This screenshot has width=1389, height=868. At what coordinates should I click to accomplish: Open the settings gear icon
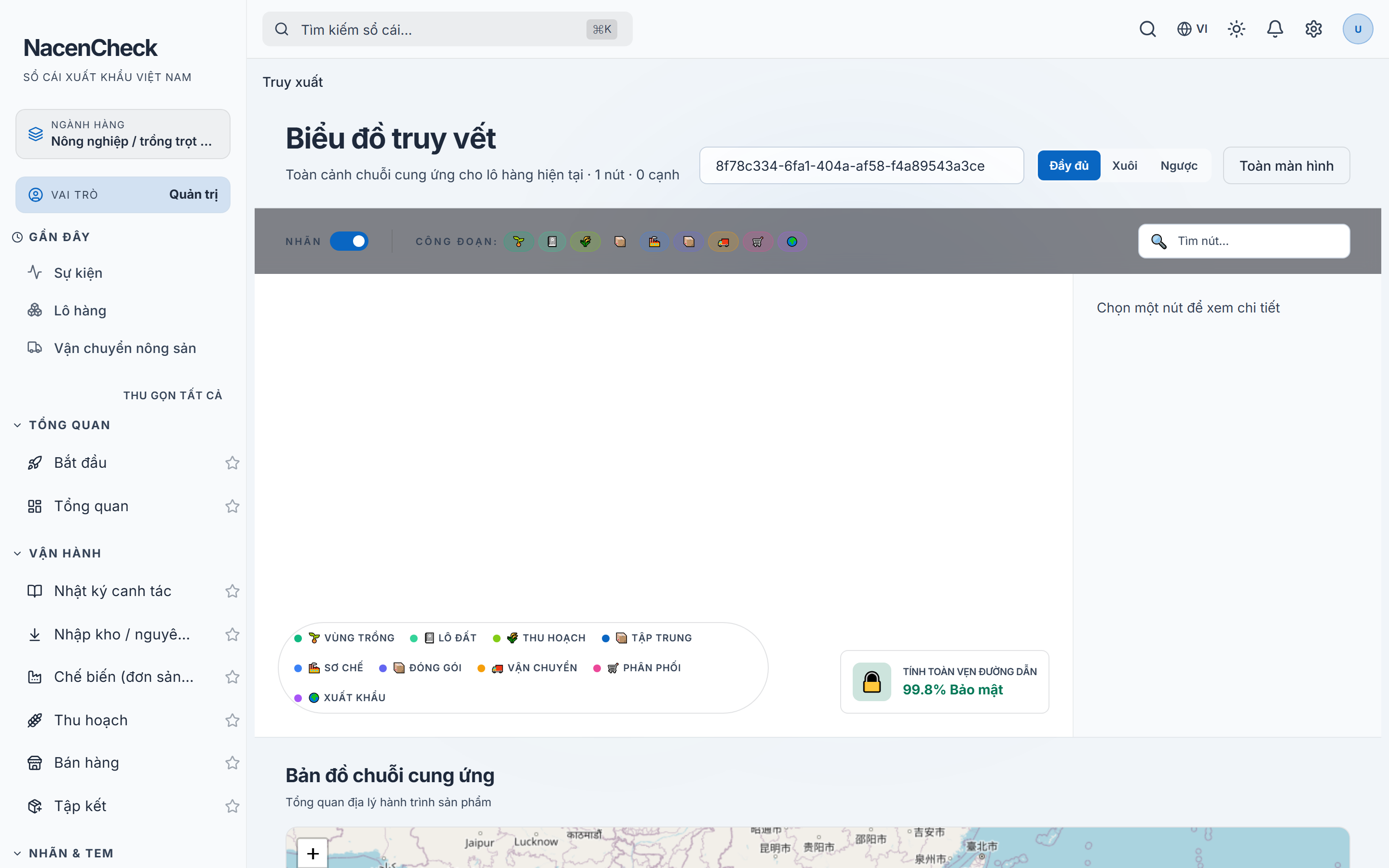pyautogui.click(x=1313, y=29)
